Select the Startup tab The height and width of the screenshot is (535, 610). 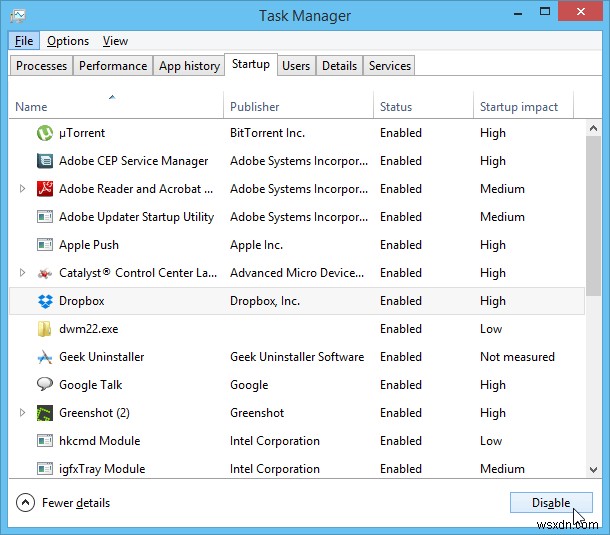(x=251, y=64)
